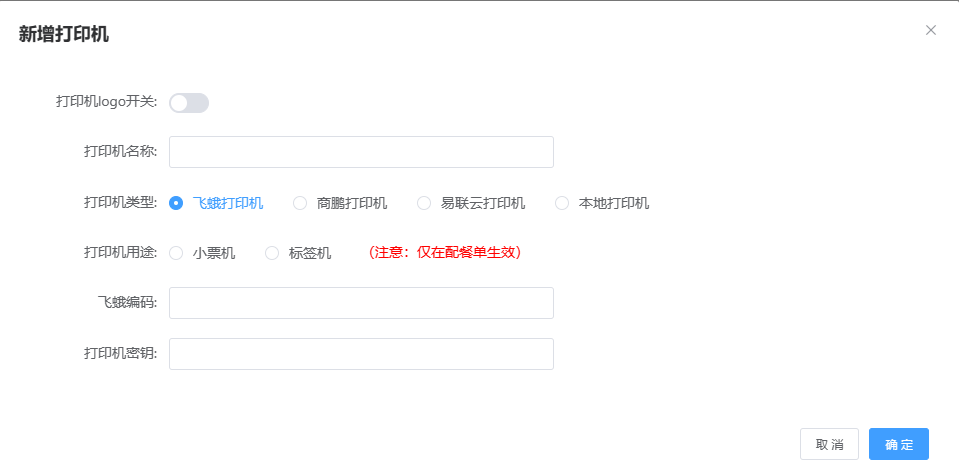Choose the 标签机 radio option
The image size is (959, 470).
(x=272, y=253)
